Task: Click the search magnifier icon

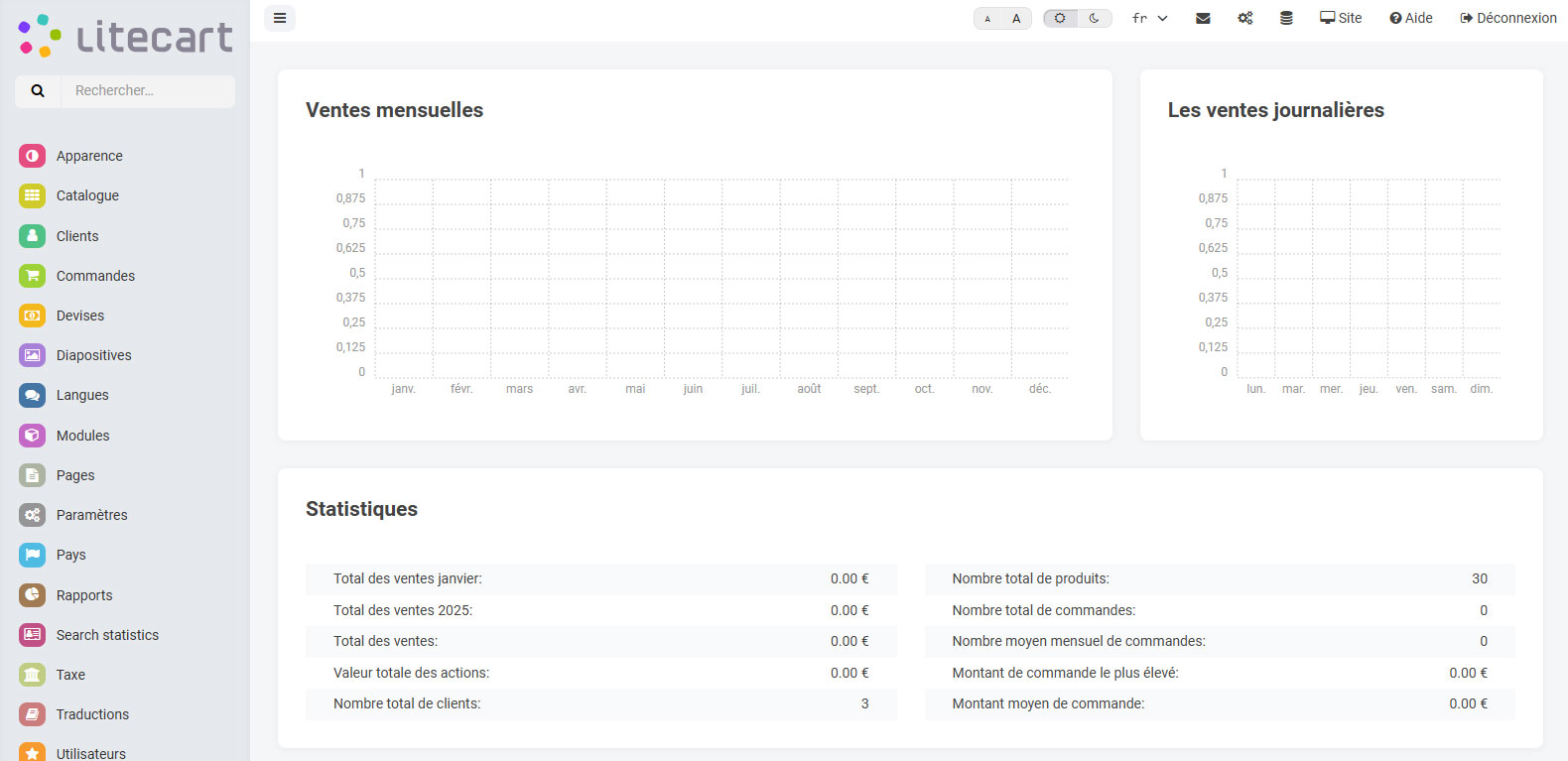Action: coord(38,90)
